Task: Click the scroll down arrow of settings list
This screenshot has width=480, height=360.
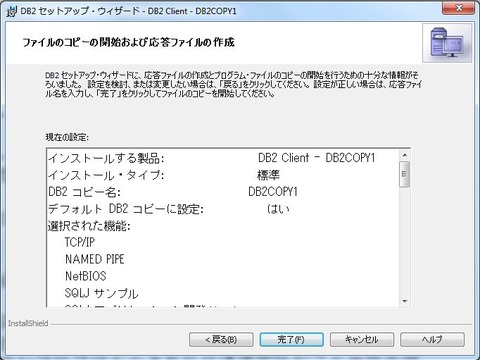Action: (x=405, y=301)
